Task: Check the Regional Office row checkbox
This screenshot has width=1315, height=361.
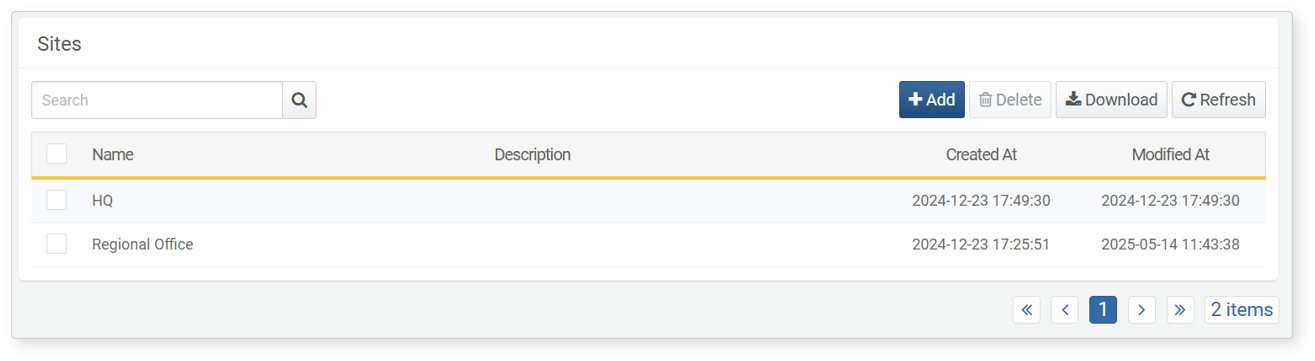Action: coord(57,244)
